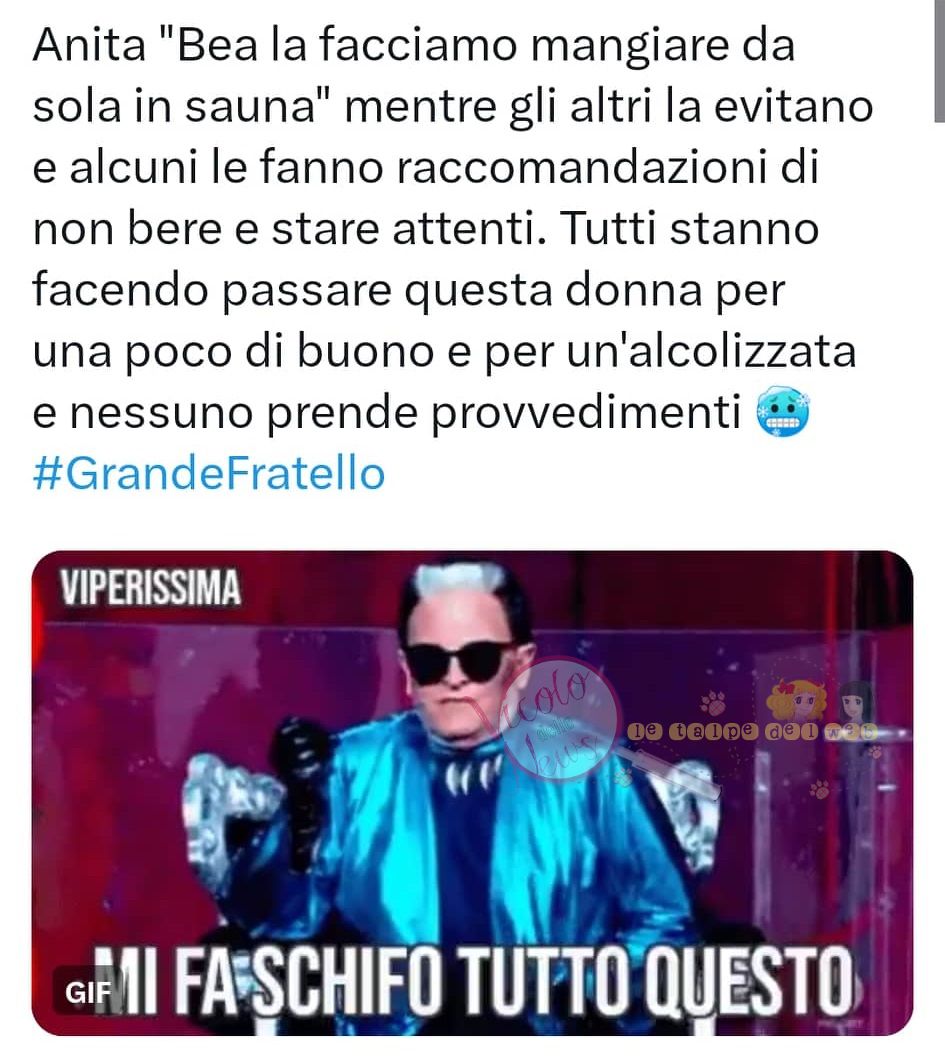Click the dark-haired girl avatar in the watermark
The width and height of the screenshot is (945, 1058).
tap(853, 701)
